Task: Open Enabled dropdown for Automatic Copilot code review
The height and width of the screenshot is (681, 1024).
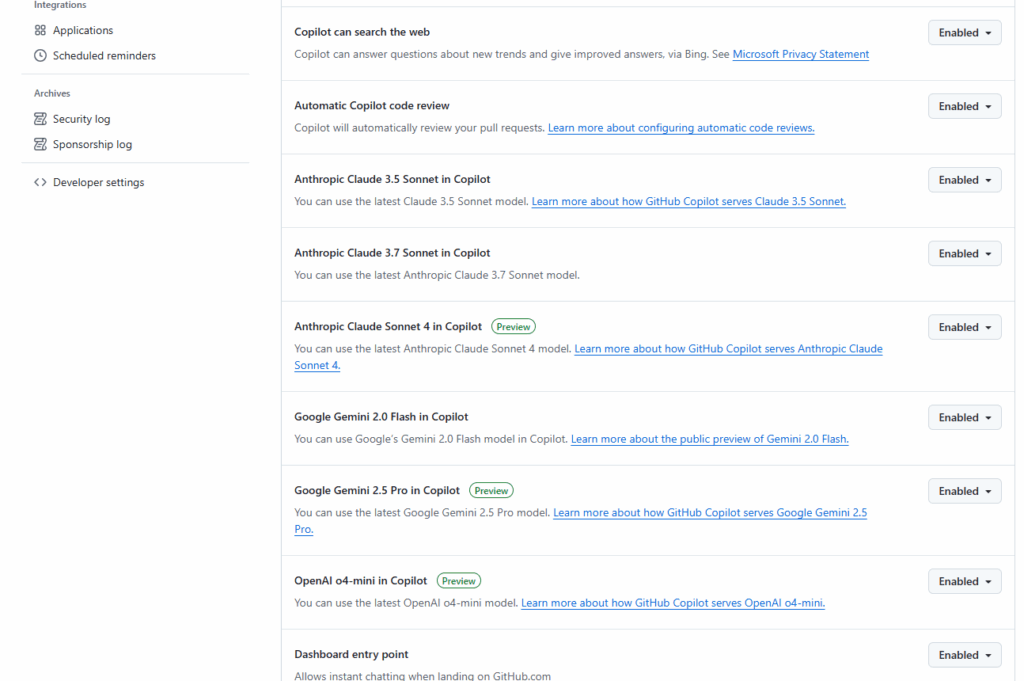Action: pyautogui.click(x=965, y=106)
